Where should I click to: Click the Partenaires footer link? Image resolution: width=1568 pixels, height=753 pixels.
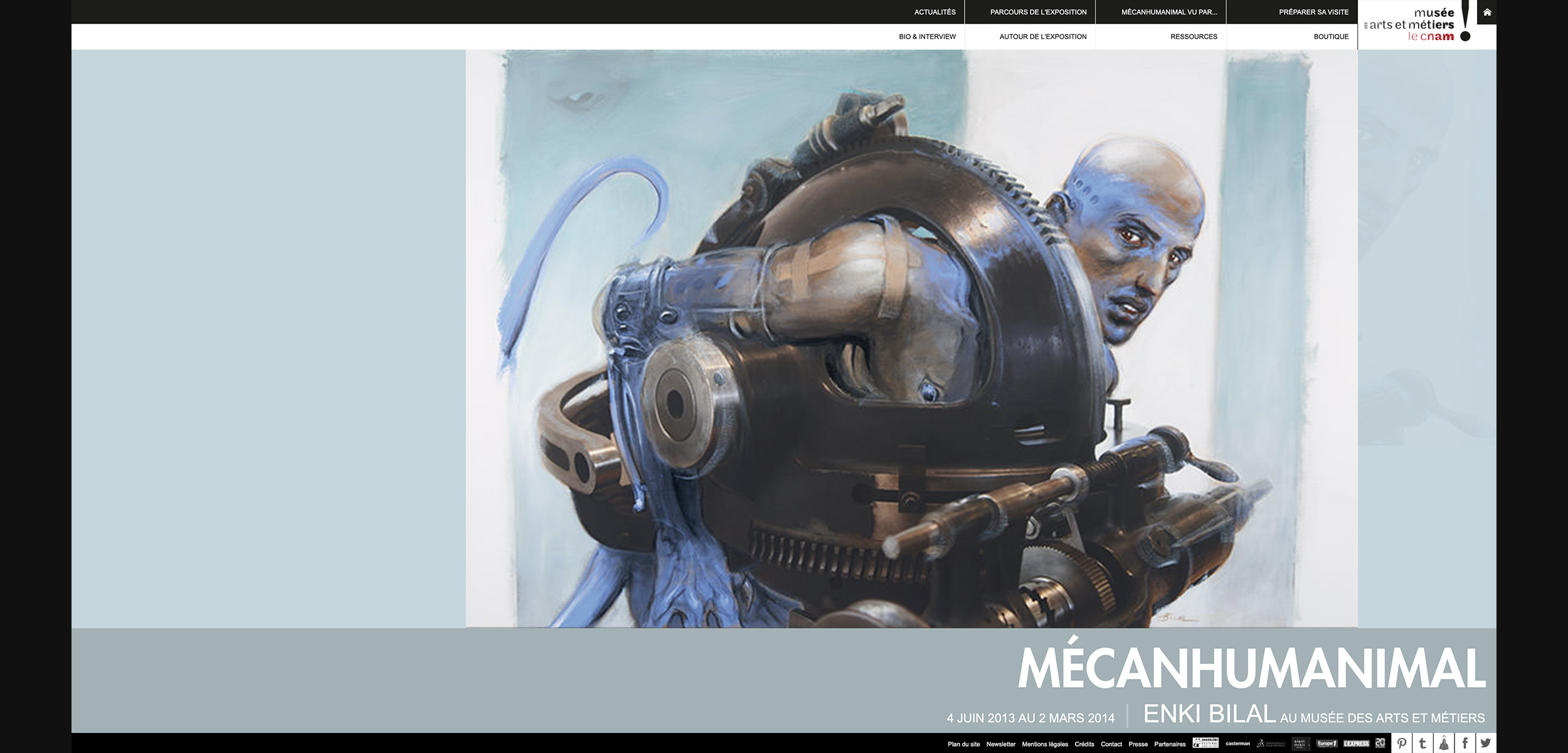coord(1170,744)
